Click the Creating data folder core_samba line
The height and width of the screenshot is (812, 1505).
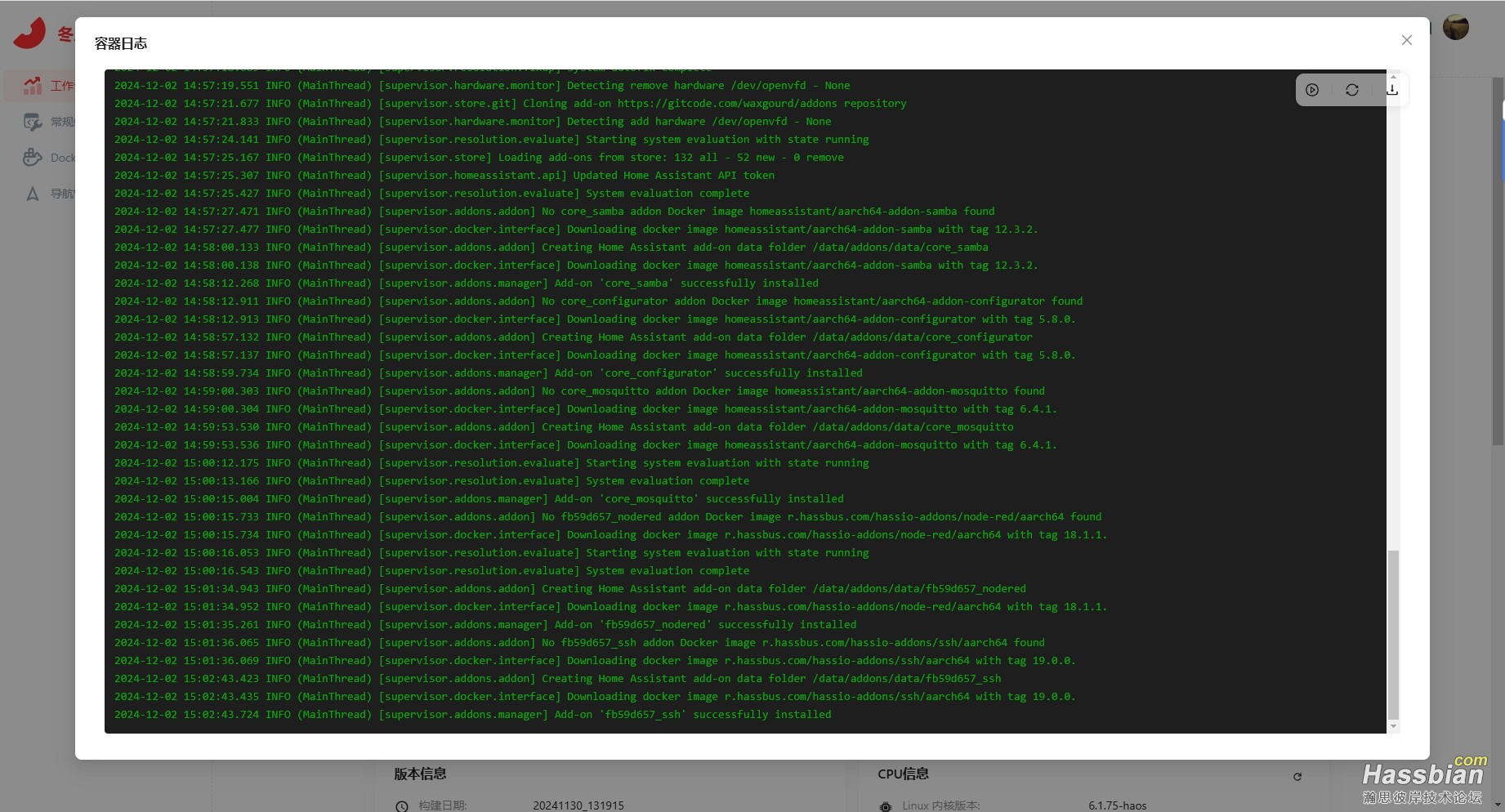pos(552,248)
